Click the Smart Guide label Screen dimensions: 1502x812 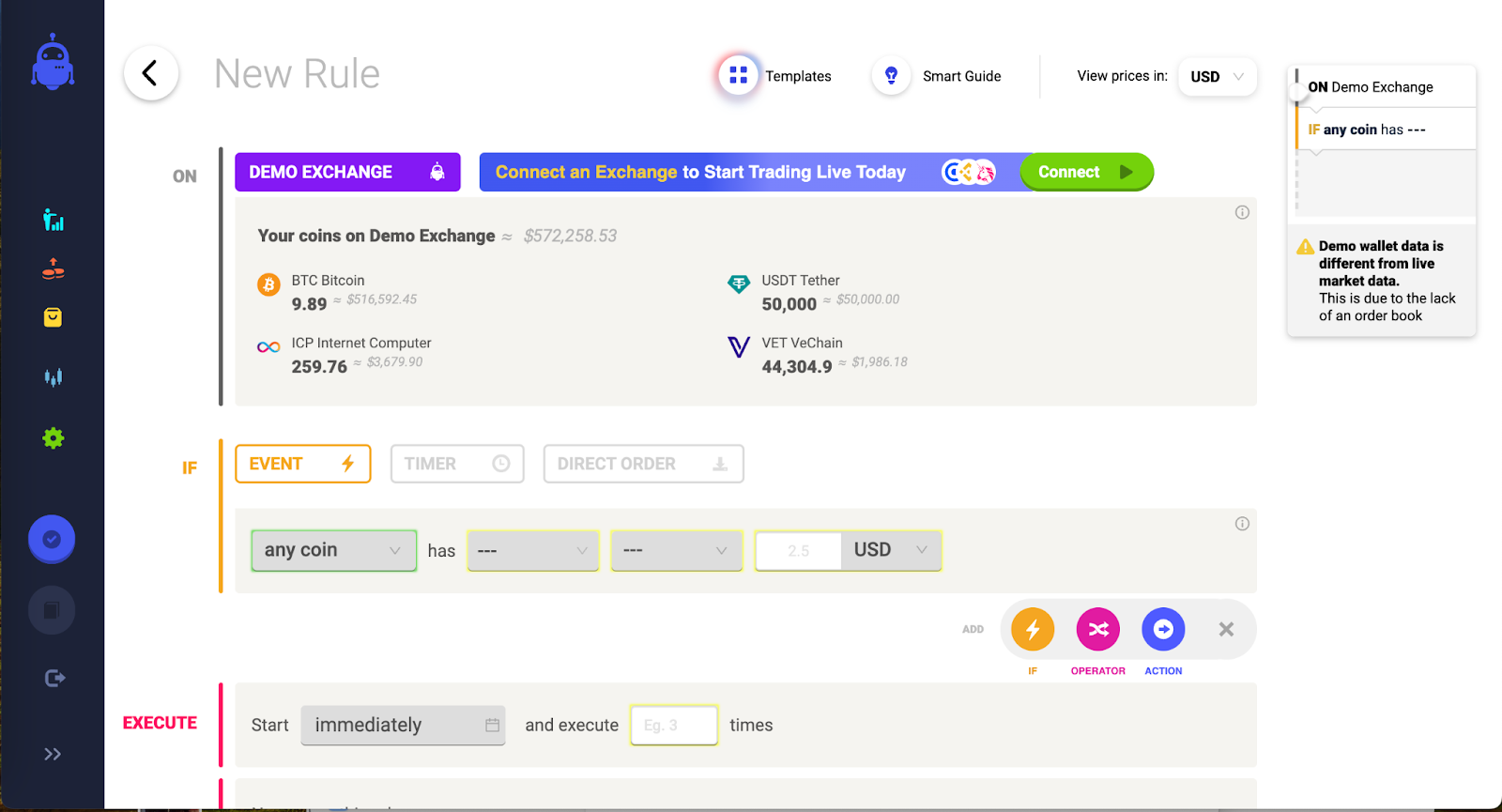961,76
